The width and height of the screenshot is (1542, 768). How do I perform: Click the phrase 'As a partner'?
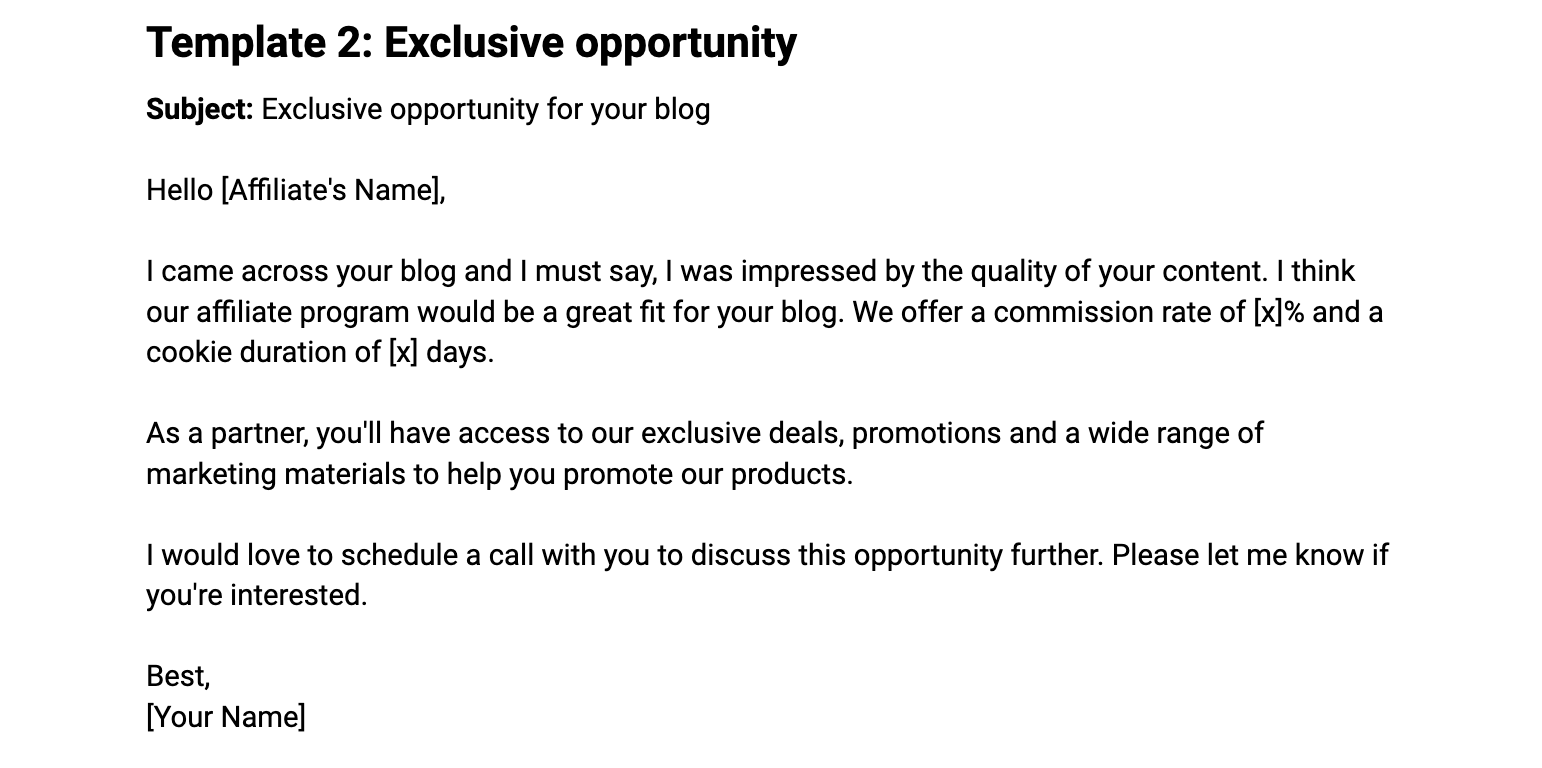[227, 433]
